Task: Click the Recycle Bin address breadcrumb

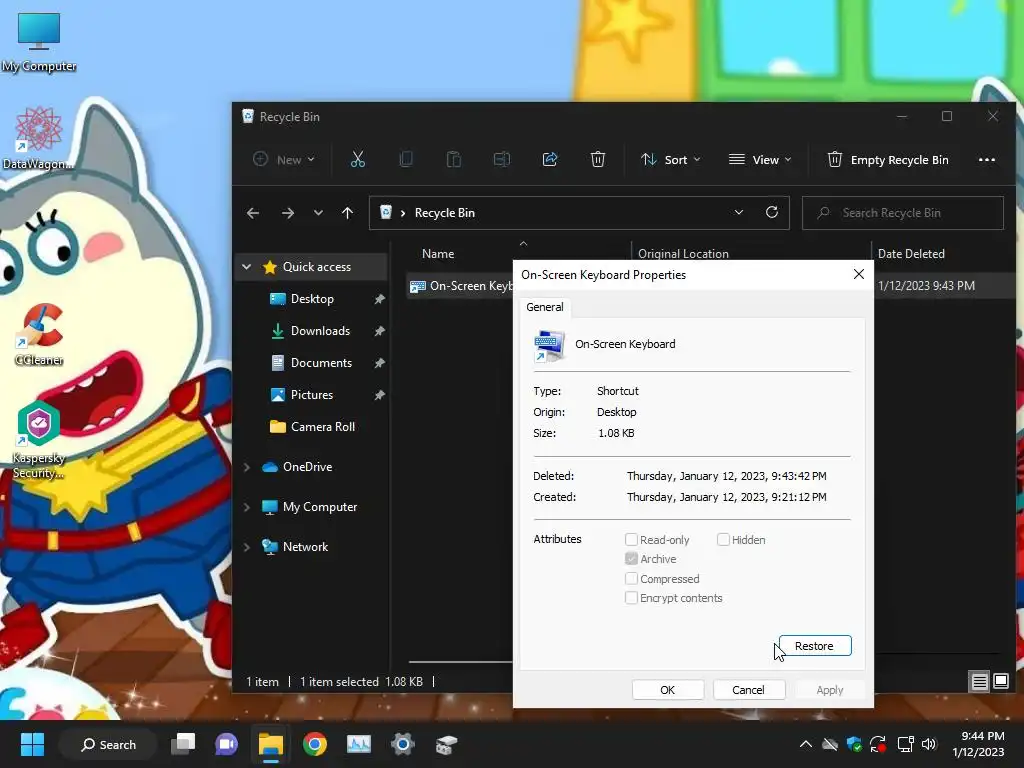Action: [444, 213]
